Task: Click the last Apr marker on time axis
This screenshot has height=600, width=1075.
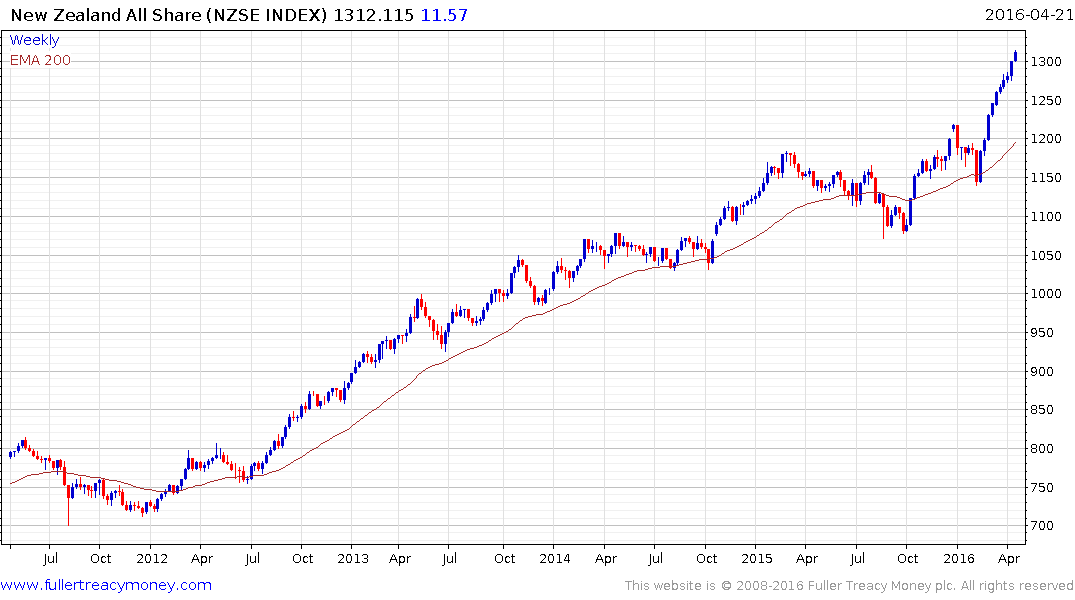Action: click(x=1008, y=559)
